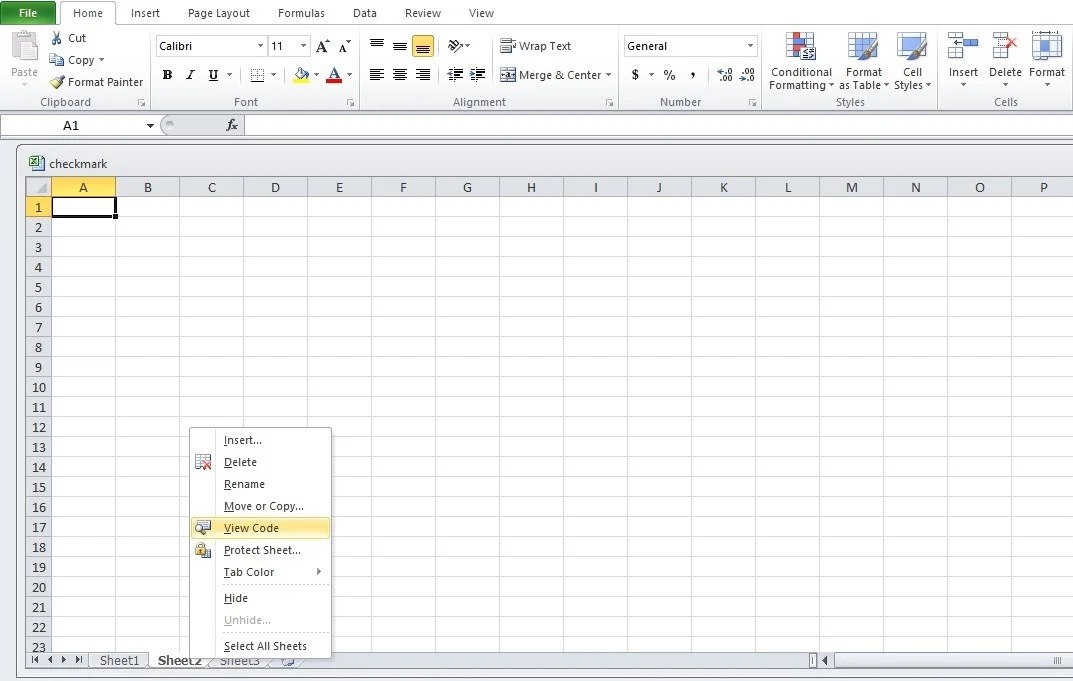Select the Underline icon
Viewport: 1073px width, 681px height.
coord(212,74)
